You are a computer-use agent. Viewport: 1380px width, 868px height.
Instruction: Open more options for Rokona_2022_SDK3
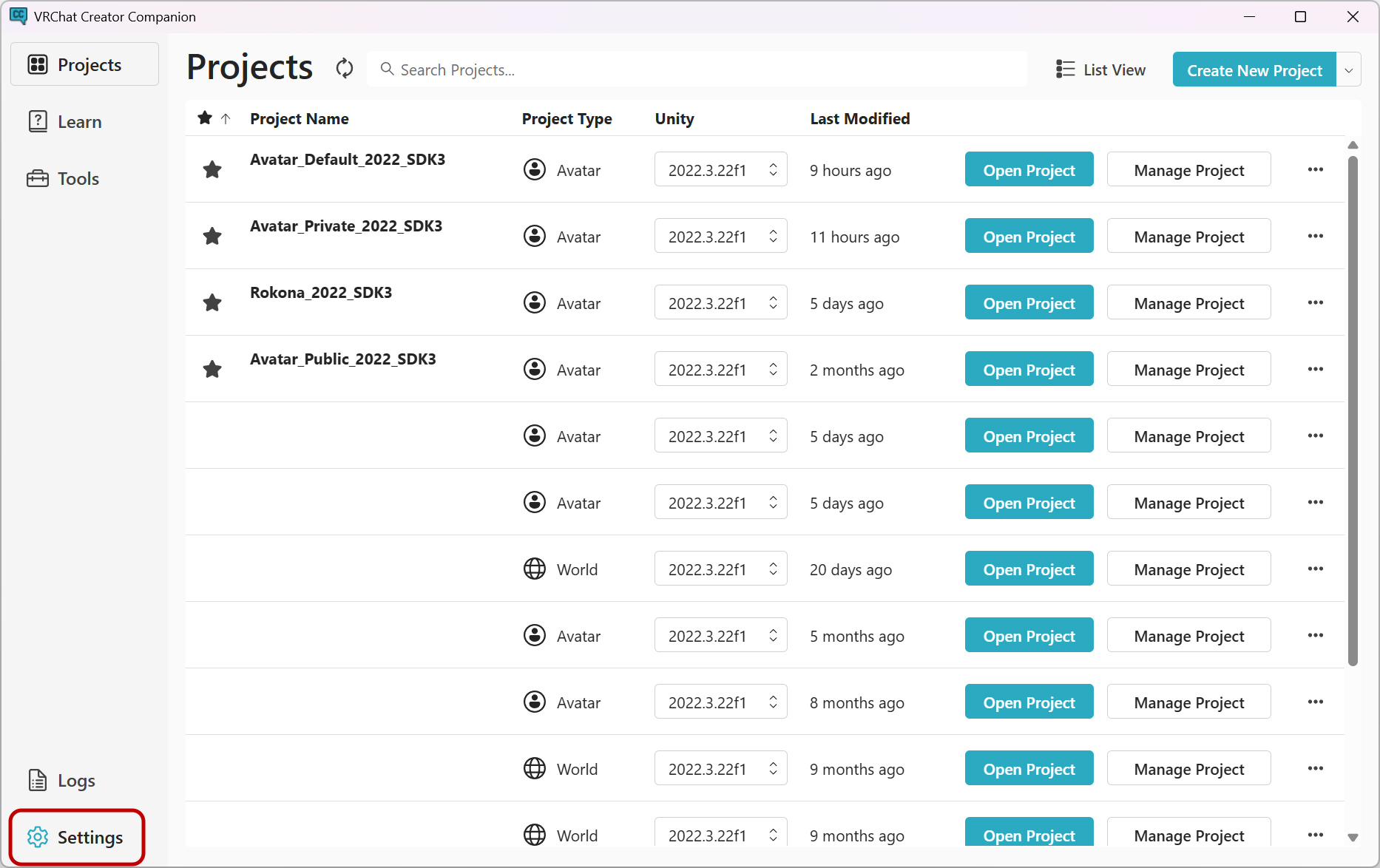(1316, 303)
